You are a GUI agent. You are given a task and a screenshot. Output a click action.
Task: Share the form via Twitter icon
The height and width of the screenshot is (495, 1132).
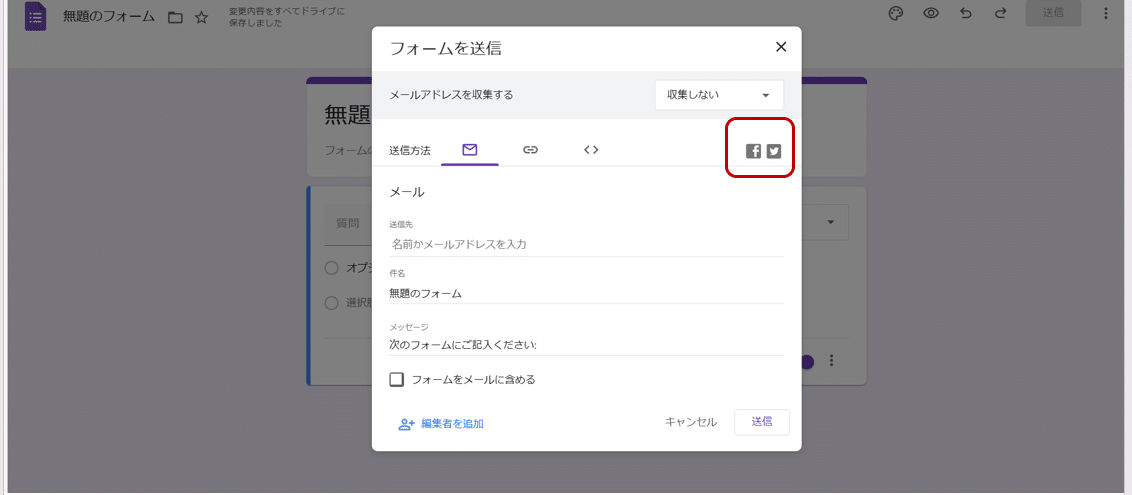(x=774, y=151)
